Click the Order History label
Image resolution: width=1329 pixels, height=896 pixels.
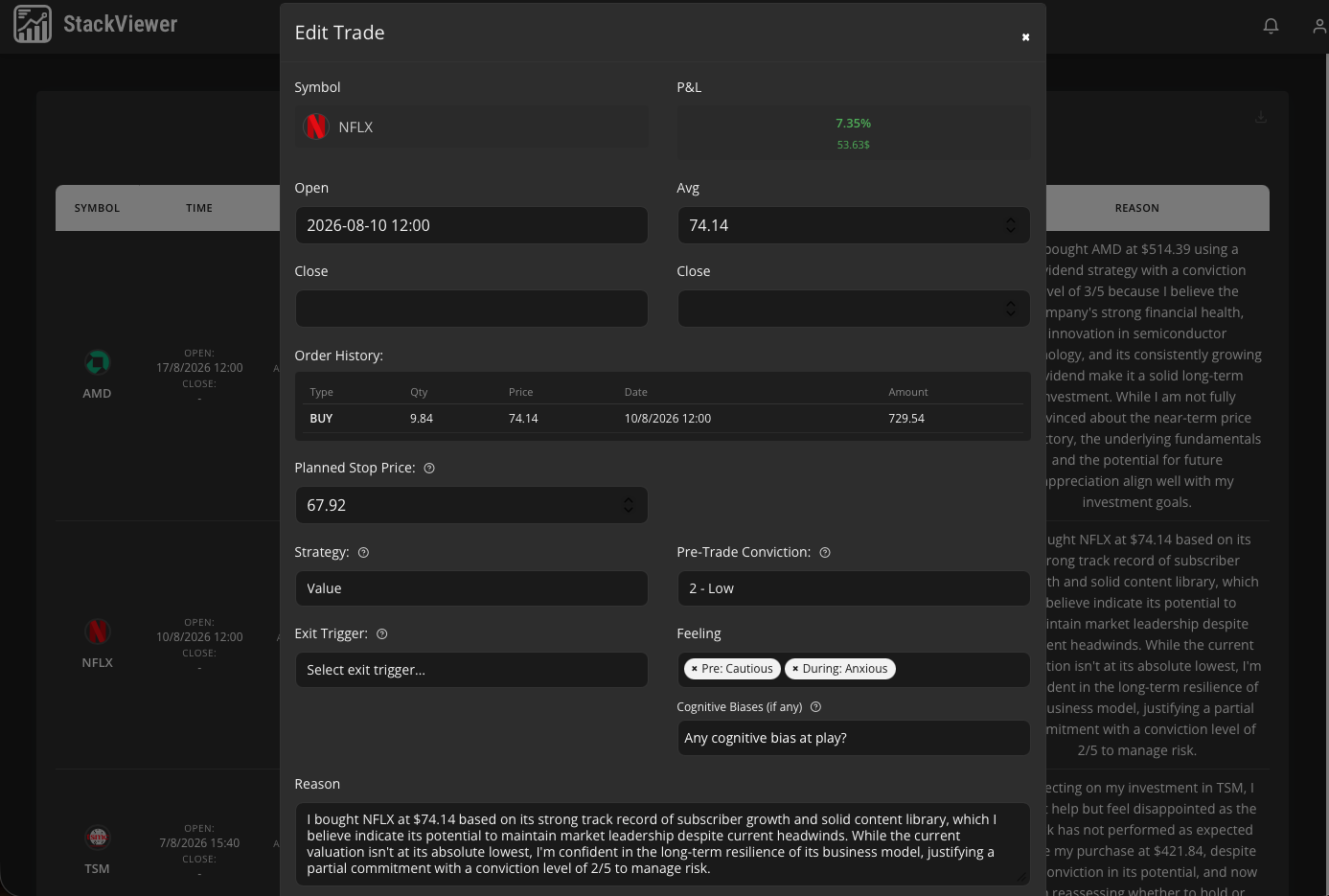tap(338, 356)
